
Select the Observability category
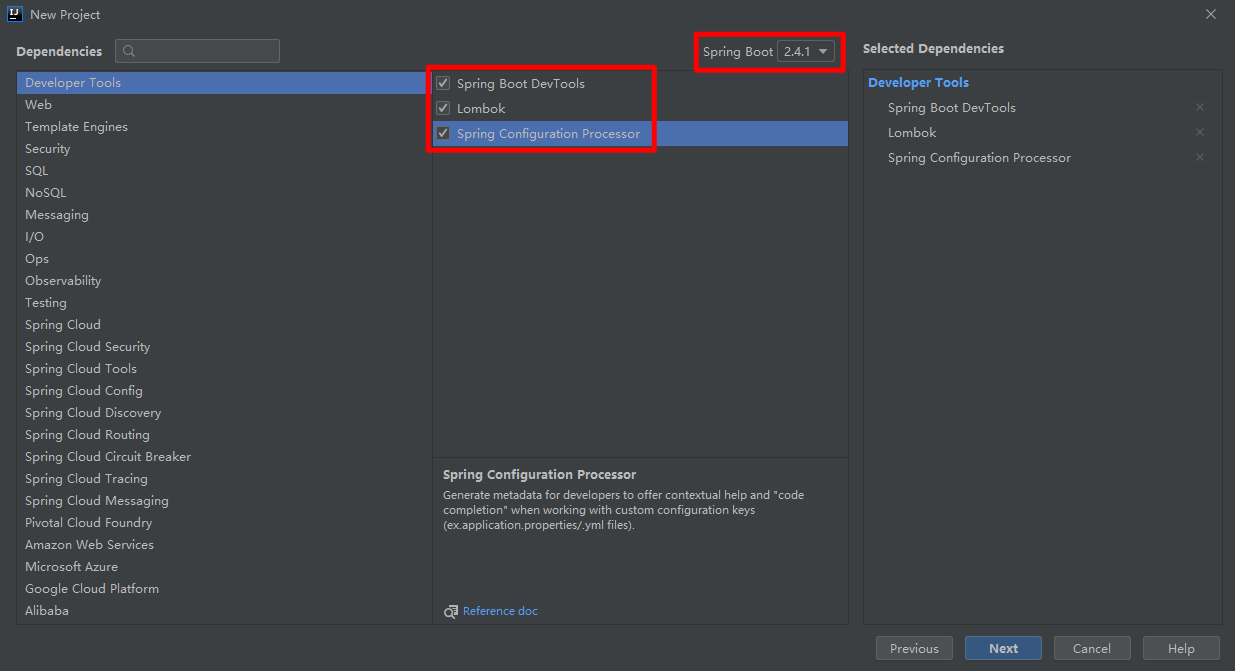pyautogui.click(x=222, y=281)
